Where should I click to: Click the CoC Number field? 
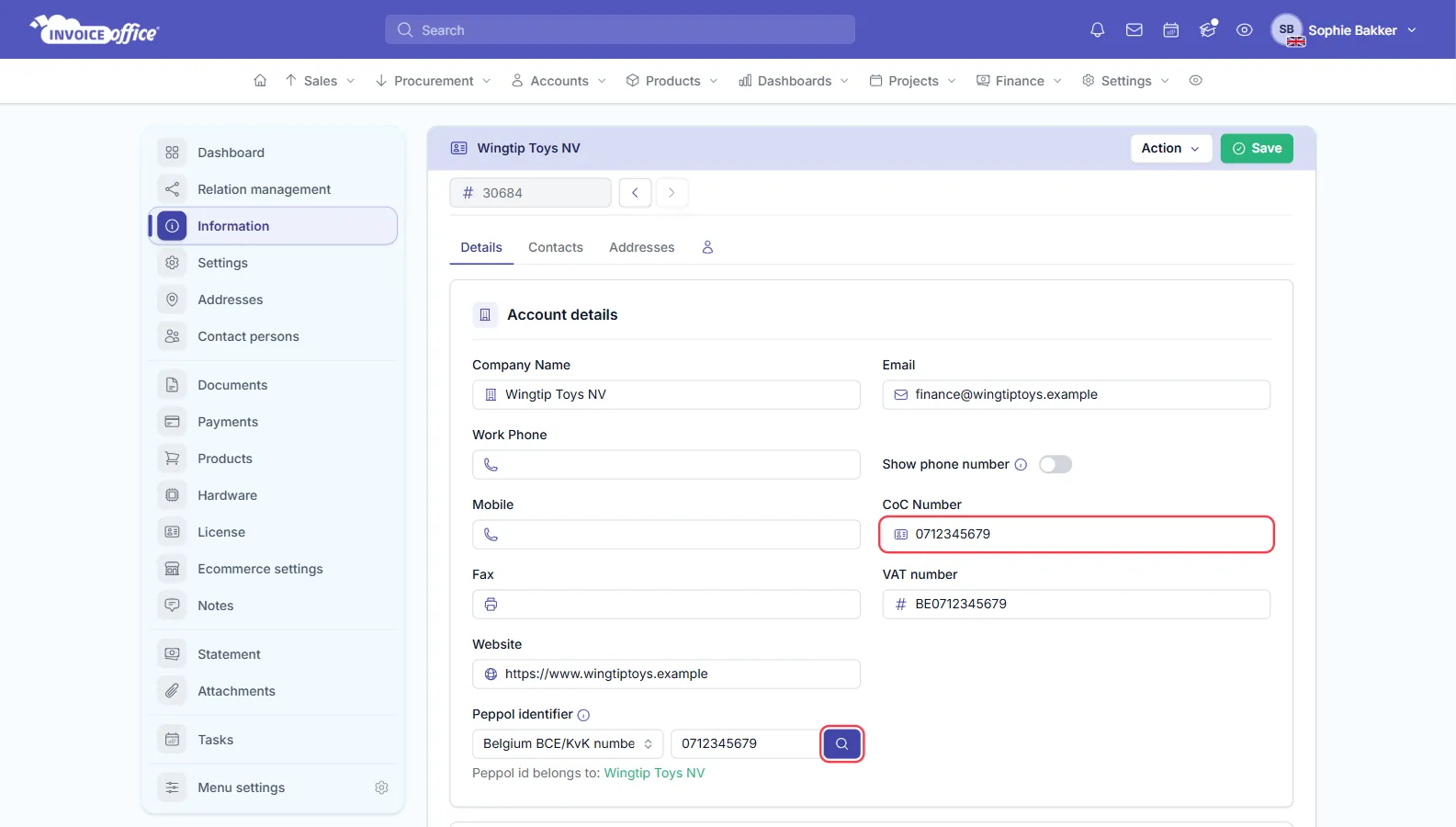tap(1077, 534)
